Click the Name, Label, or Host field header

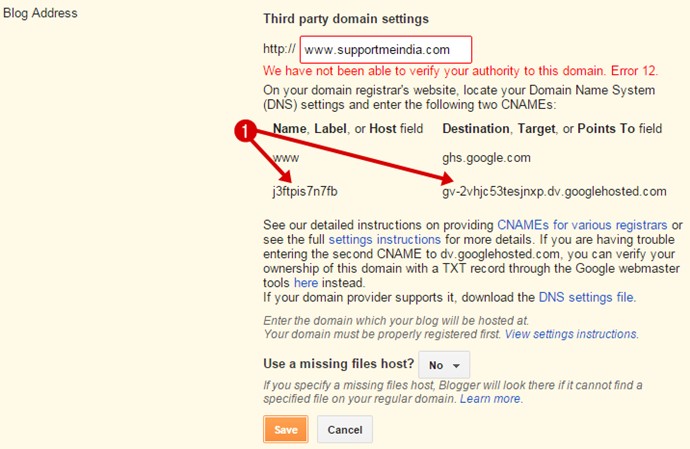(348, 129)
